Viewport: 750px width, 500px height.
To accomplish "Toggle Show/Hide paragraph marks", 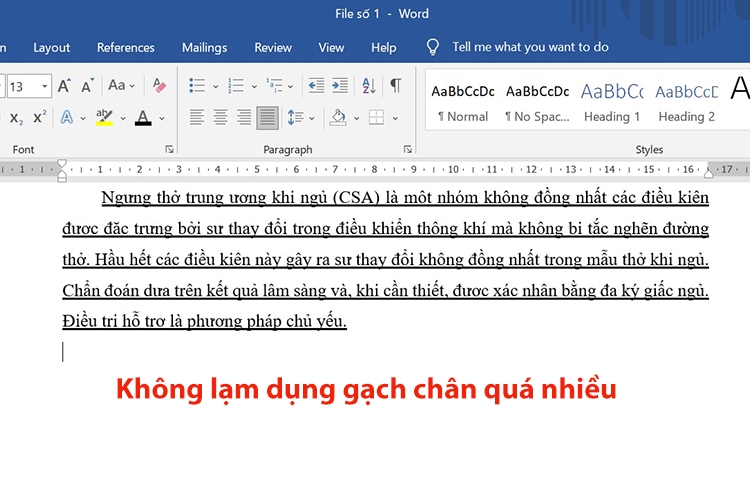I will tap(396, 86).
